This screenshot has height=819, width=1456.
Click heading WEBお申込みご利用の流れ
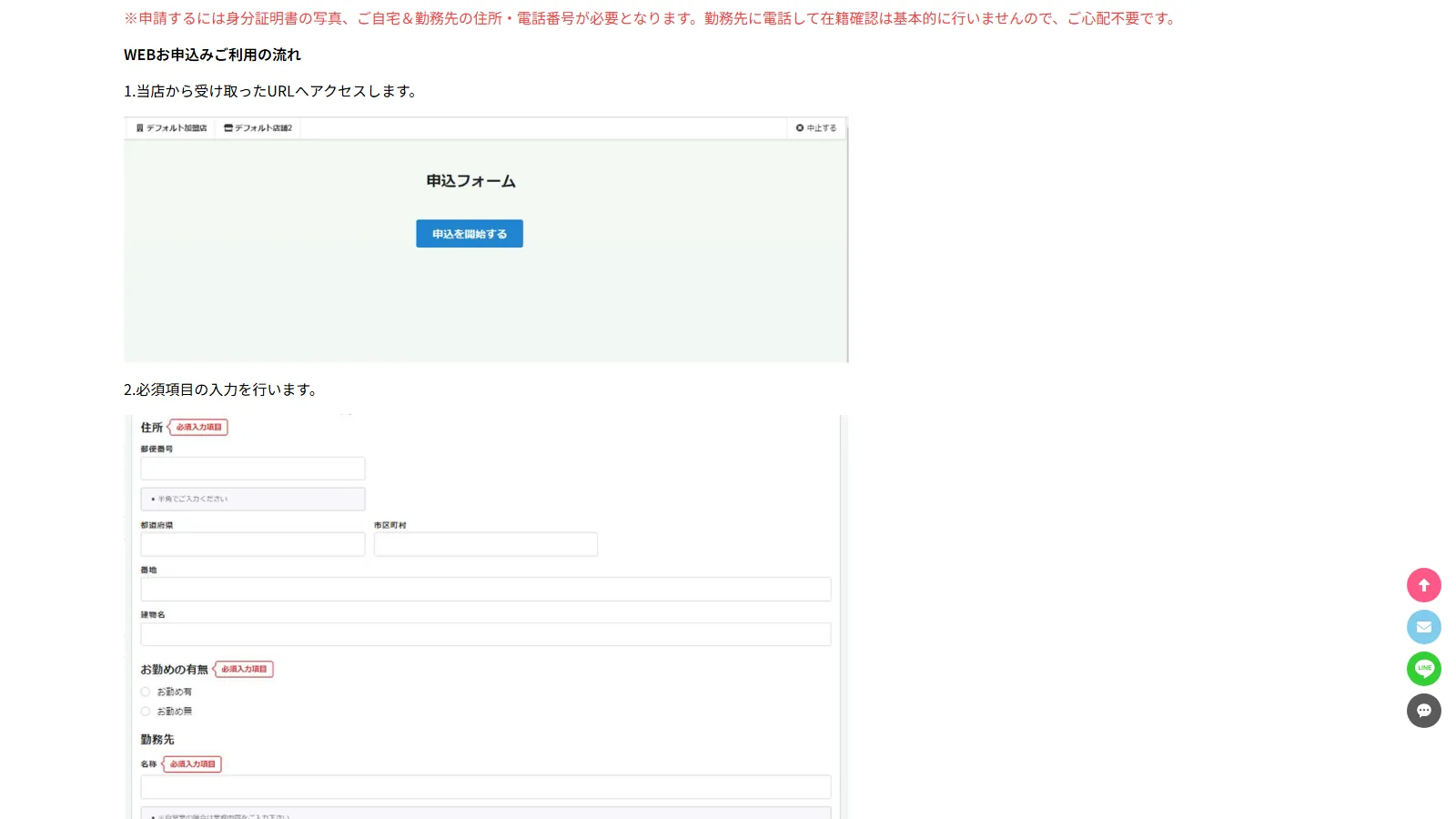tap(212, 55)
